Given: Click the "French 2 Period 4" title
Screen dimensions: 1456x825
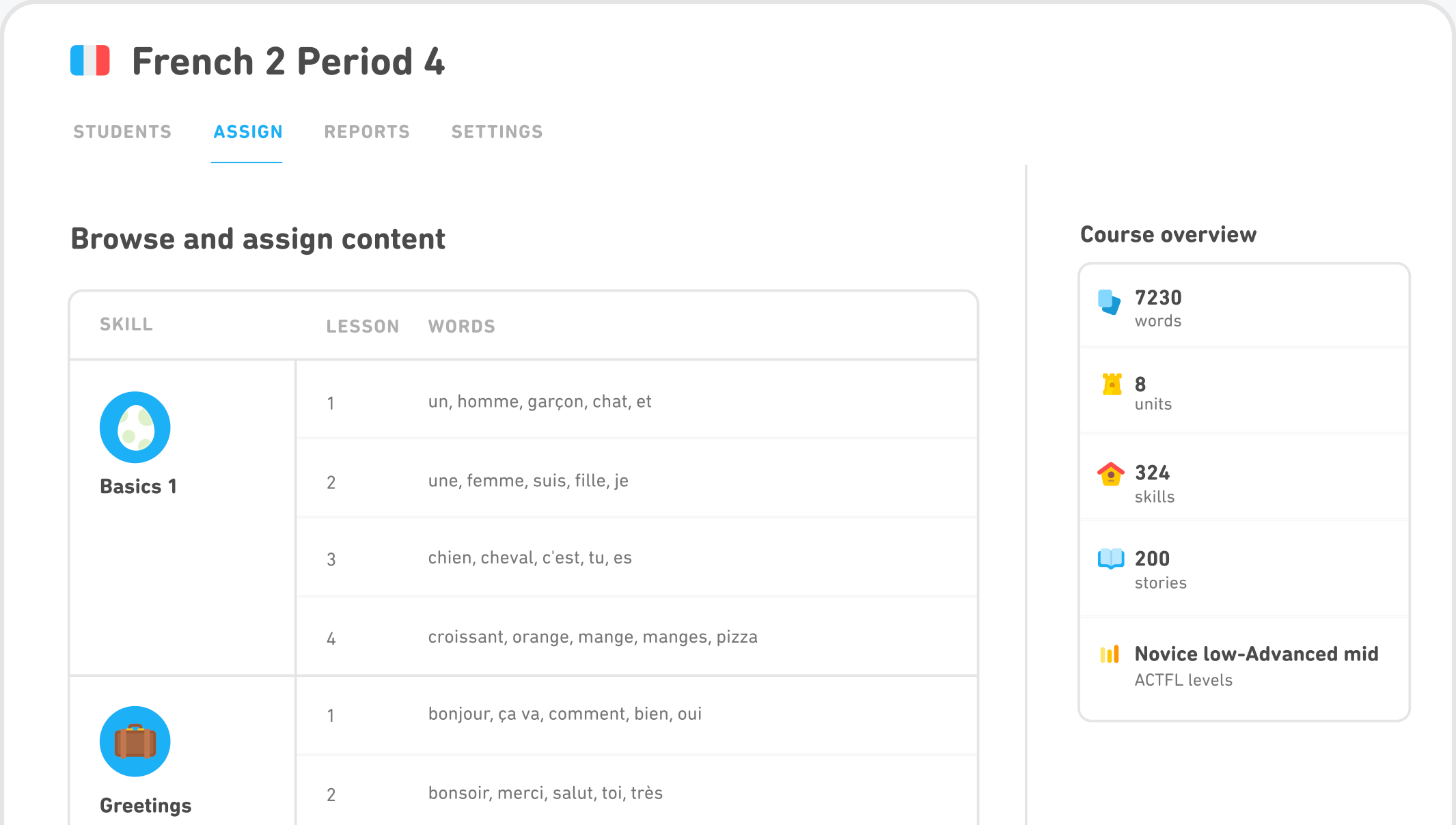Looking at the screenshot, I should pos(288,61).
